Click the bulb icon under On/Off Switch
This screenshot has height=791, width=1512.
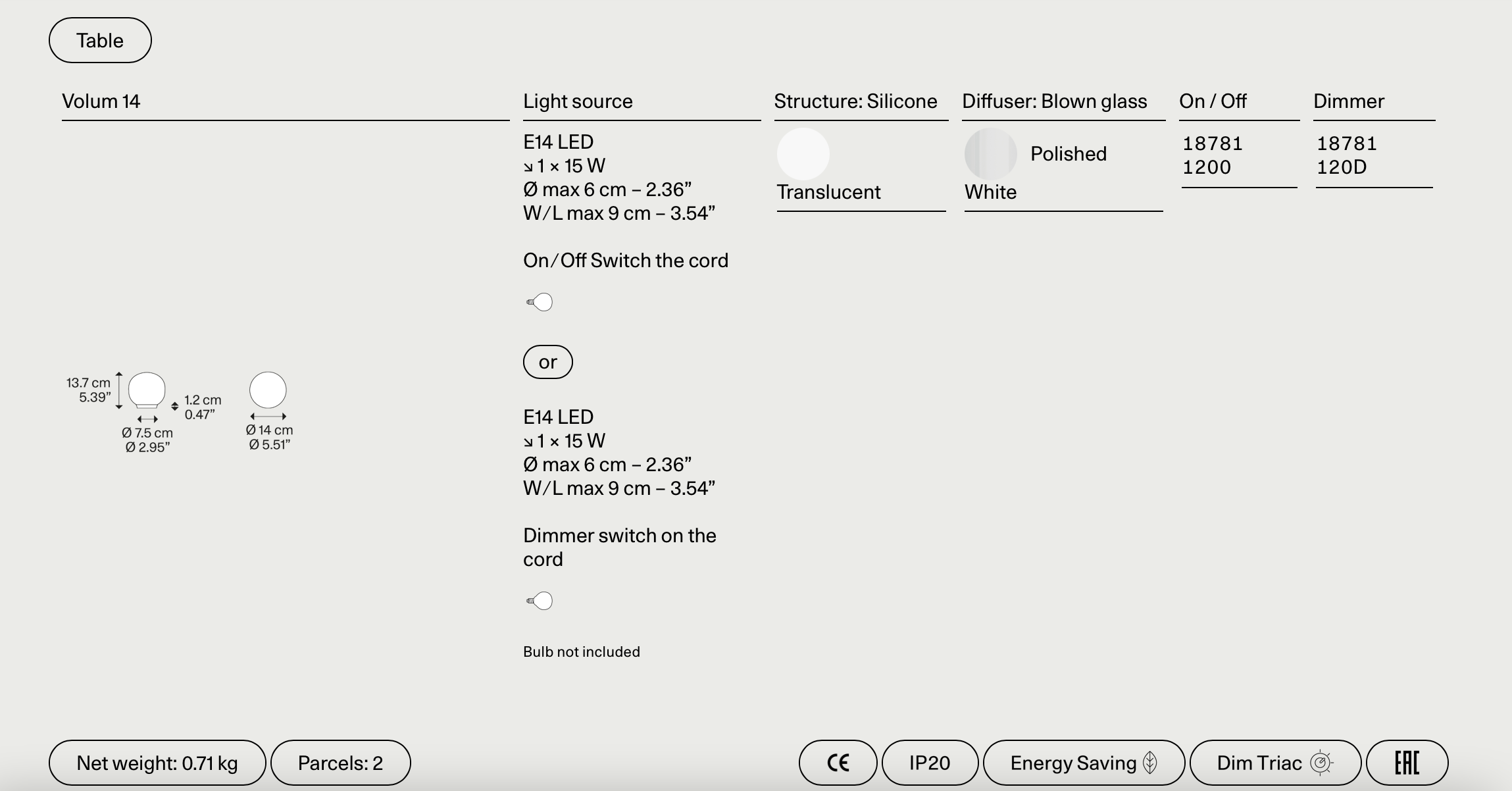point(540,302)
